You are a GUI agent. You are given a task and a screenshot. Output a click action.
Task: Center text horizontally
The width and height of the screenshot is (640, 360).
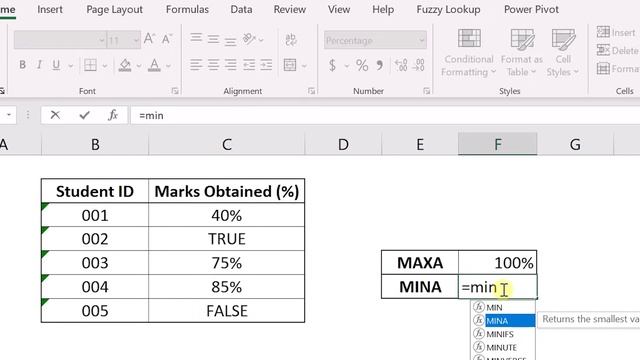[213, 64]
